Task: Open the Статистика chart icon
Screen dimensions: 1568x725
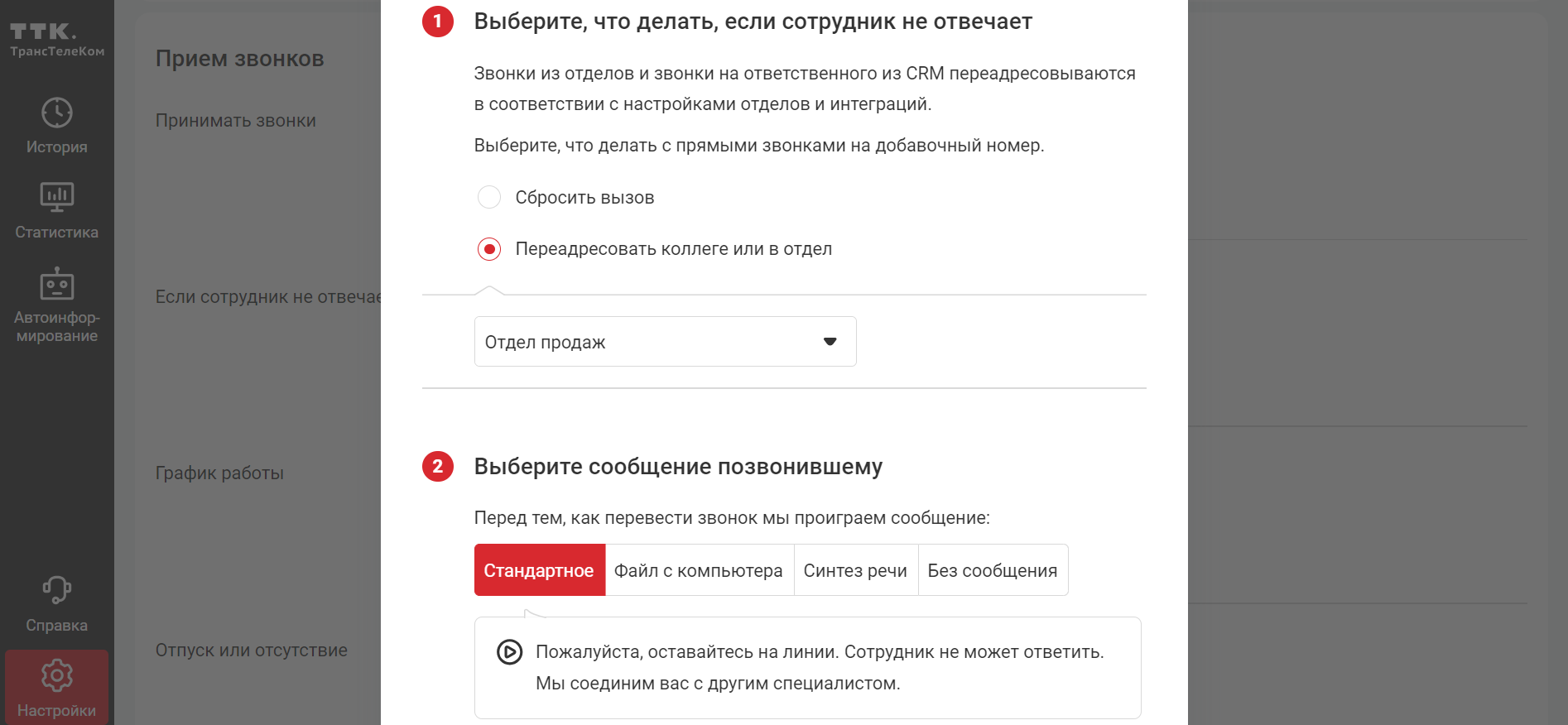Action: [x=56, y=197]
